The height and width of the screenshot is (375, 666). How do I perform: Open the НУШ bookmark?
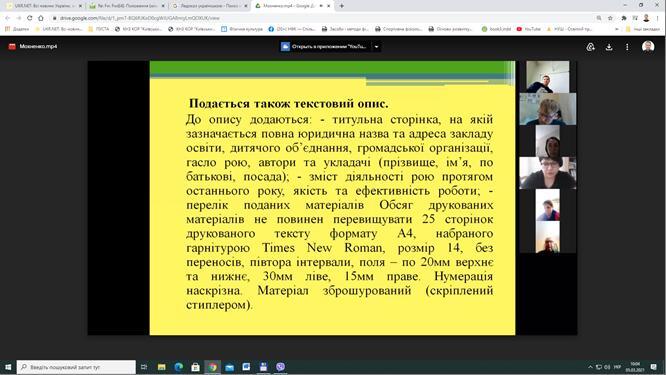pos(569,29)
